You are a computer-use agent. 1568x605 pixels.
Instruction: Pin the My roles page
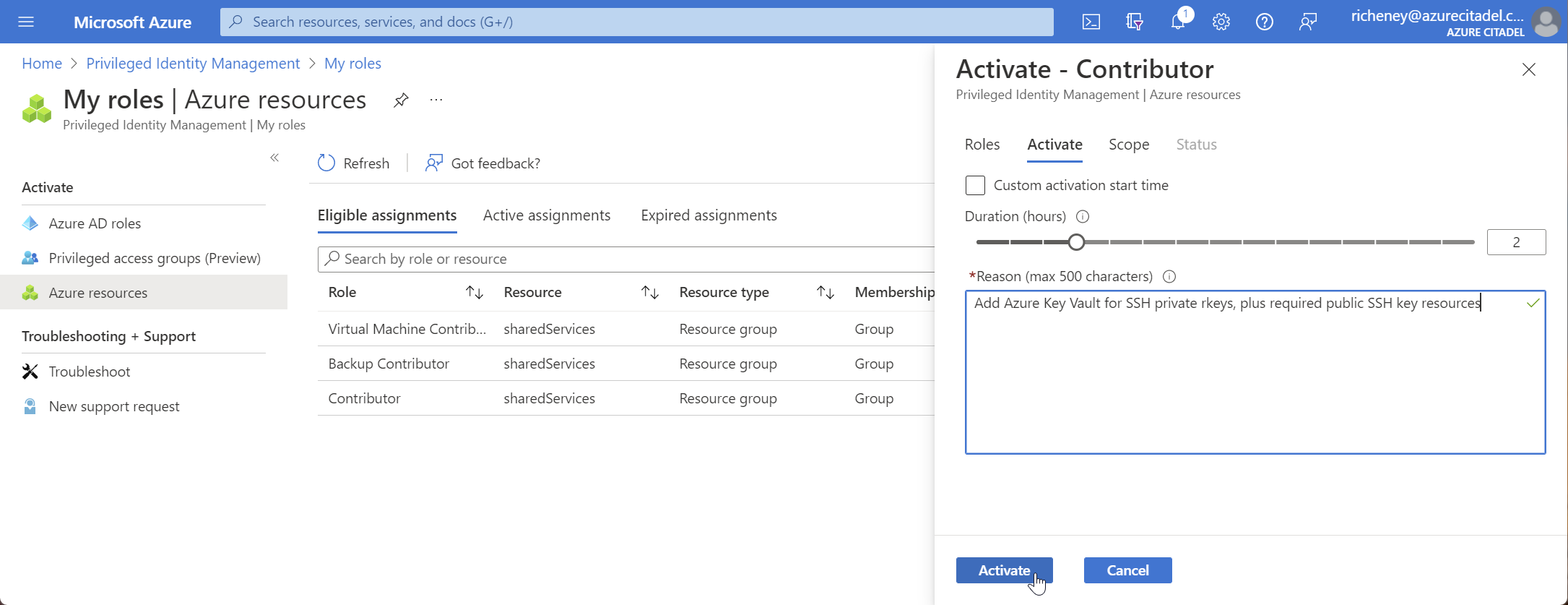pos(401,100)
